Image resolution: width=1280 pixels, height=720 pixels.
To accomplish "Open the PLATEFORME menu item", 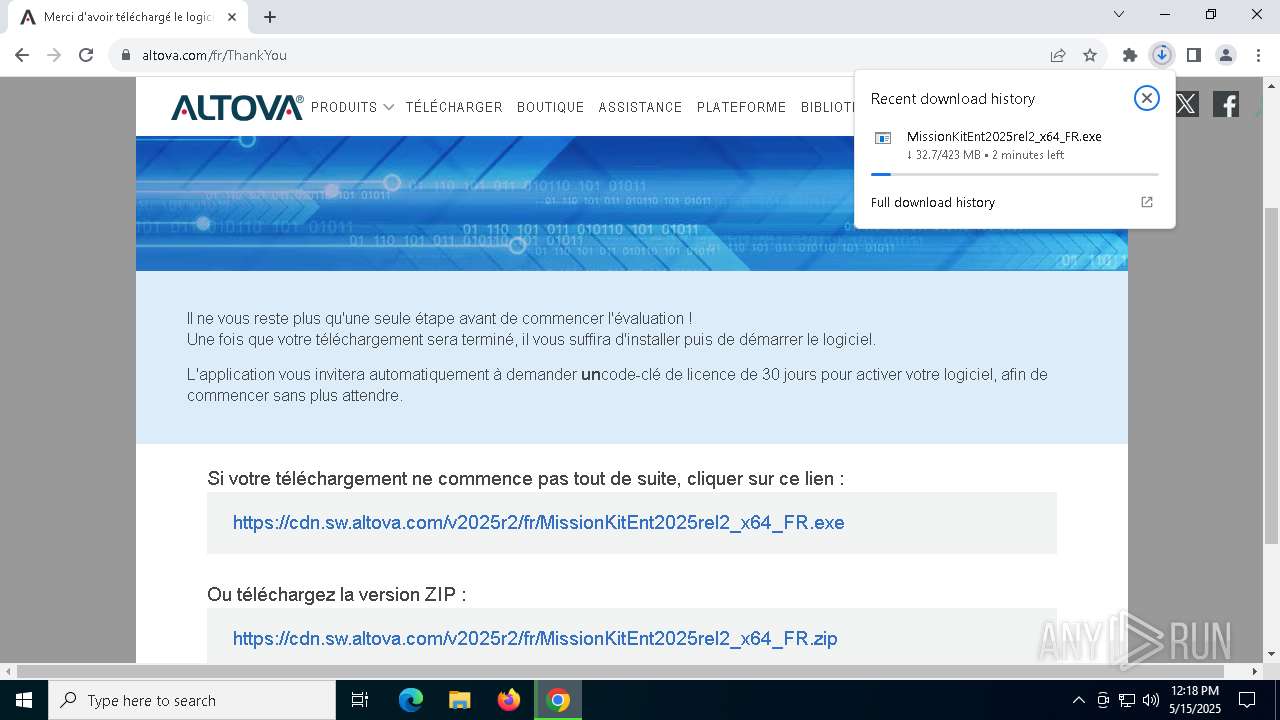I will point(741,107).
